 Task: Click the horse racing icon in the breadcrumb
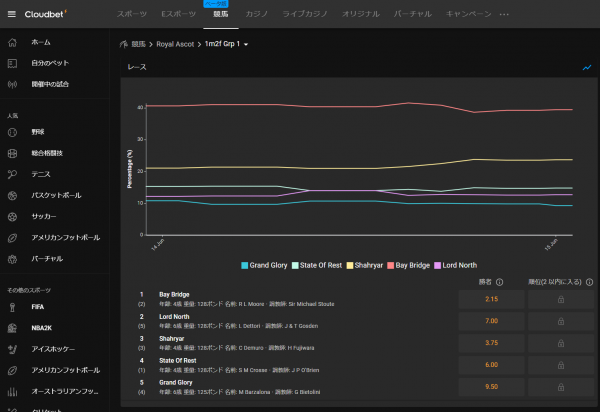click(x=123, y=44)
